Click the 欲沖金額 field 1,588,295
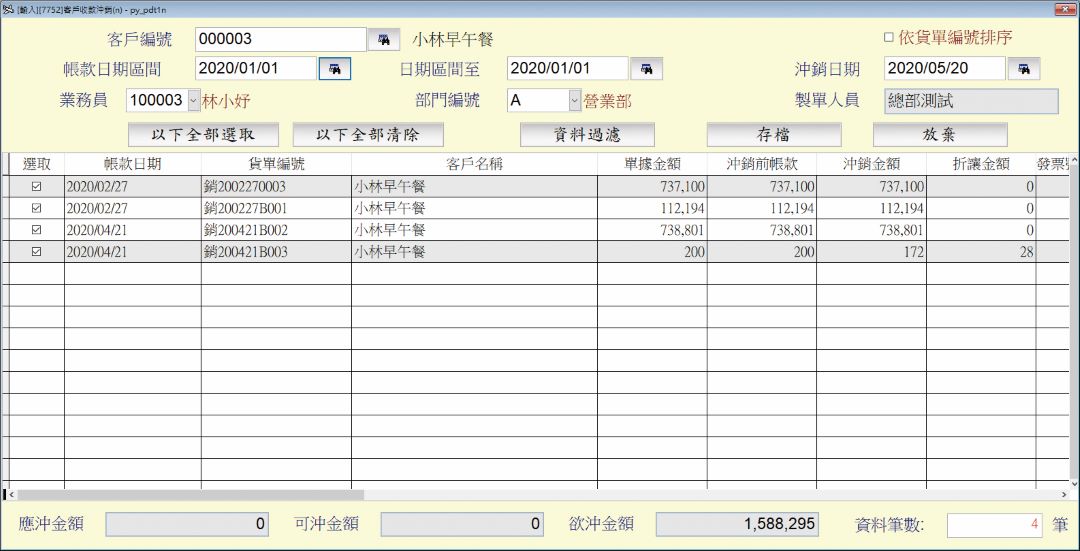This screenshot has height=551, width=1080. coord(737,524)
